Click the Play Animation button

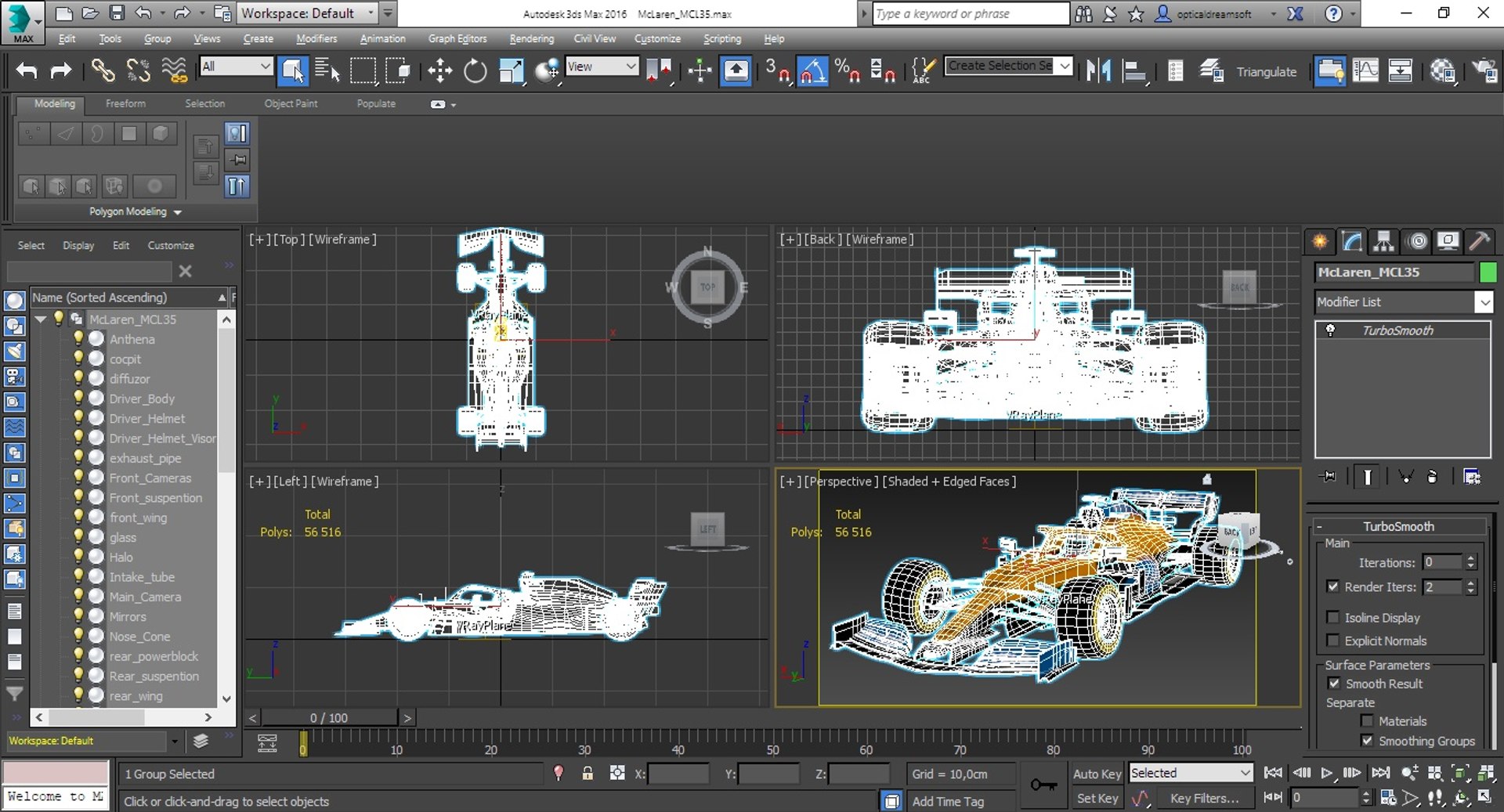coord(1326,773)
